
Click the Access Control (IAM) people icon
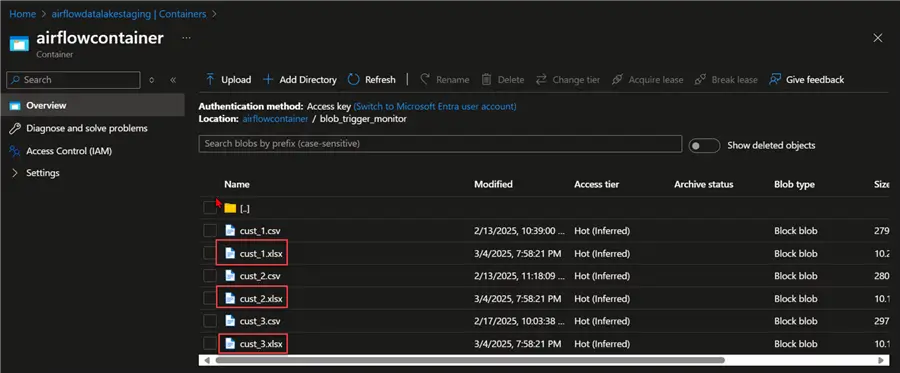pos(15,151)
